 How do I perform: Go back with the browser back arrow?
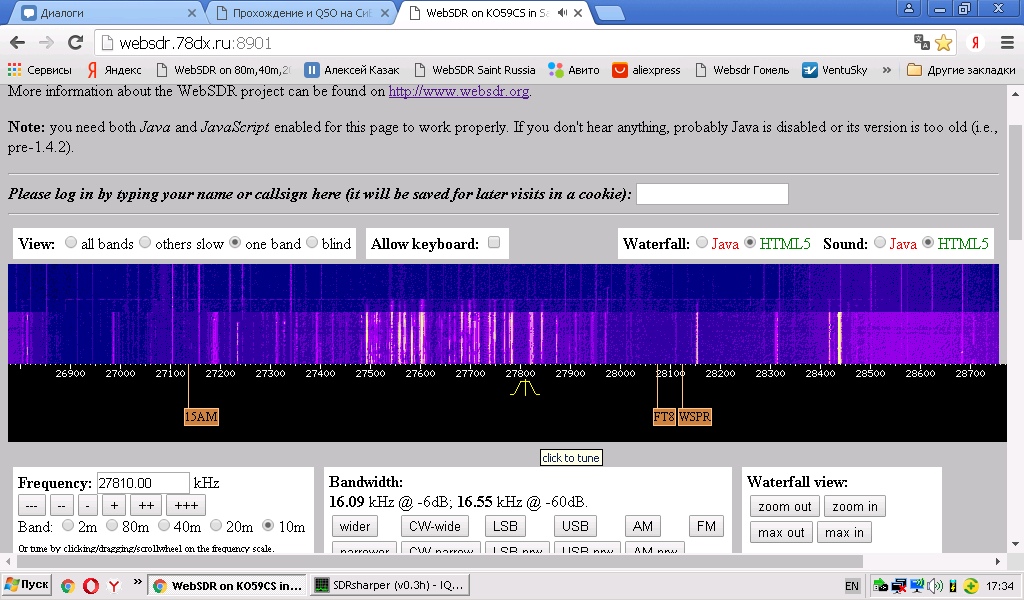click(18, 43)
